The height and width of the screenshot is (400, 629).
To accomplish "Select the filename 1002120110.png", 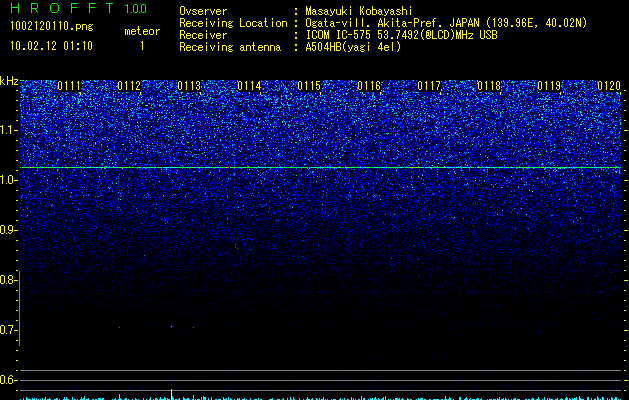I will tap(52, 26).
